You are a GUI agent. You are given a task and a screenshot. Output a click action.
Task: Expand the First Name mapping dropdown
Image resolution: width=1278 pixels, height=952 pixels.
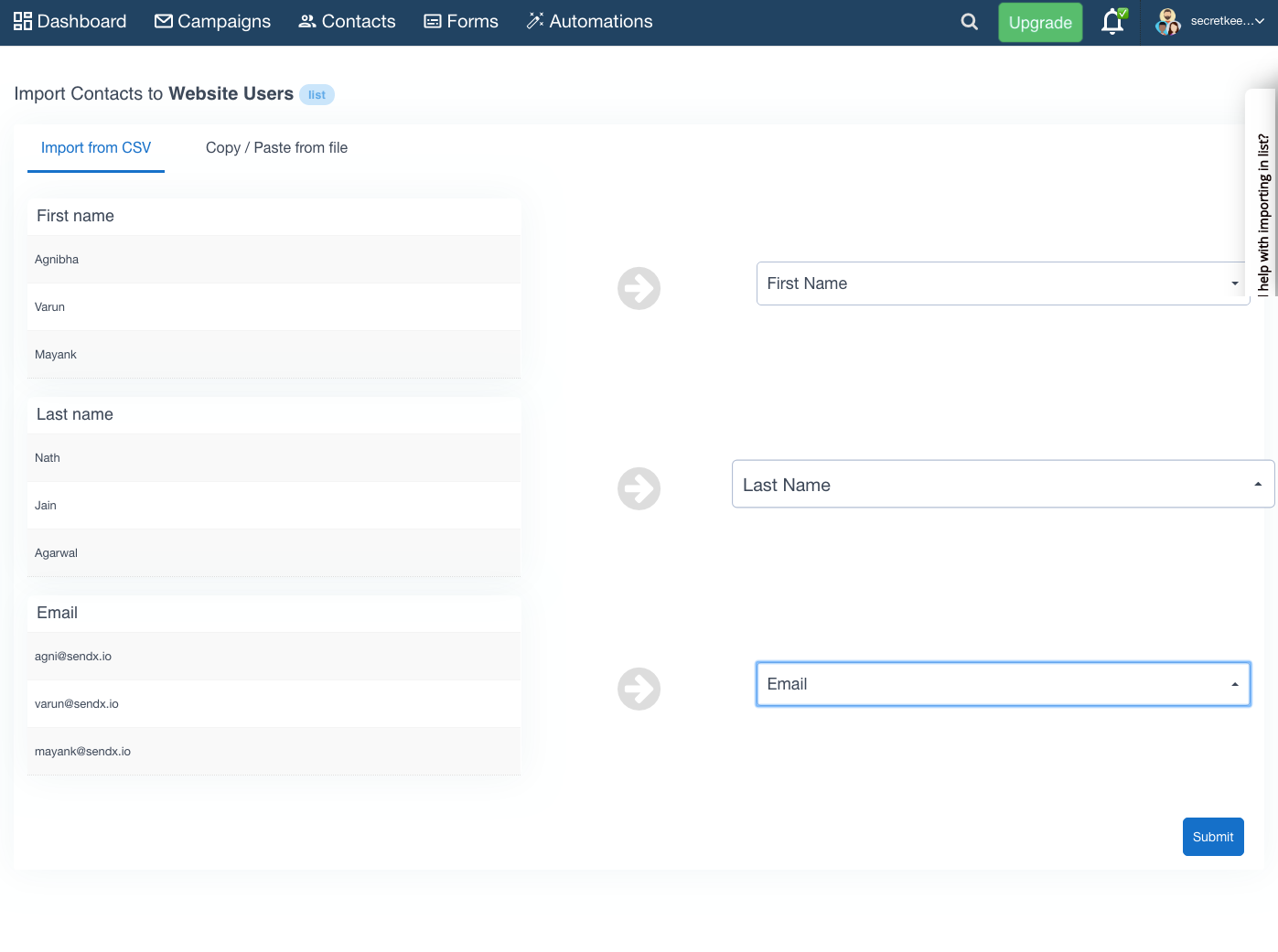click(1002, 283)
